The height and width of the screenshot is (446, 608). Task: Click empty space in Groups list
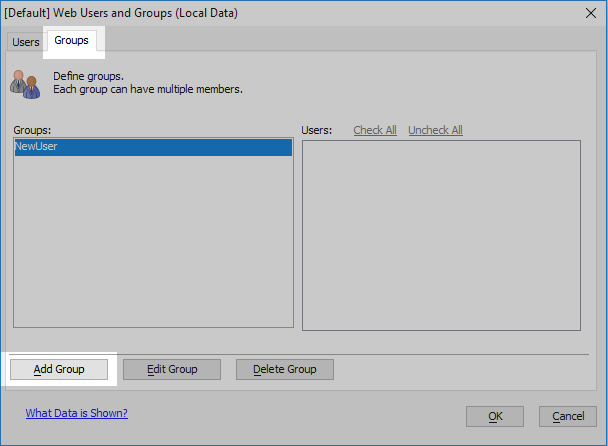coord(153,240)
